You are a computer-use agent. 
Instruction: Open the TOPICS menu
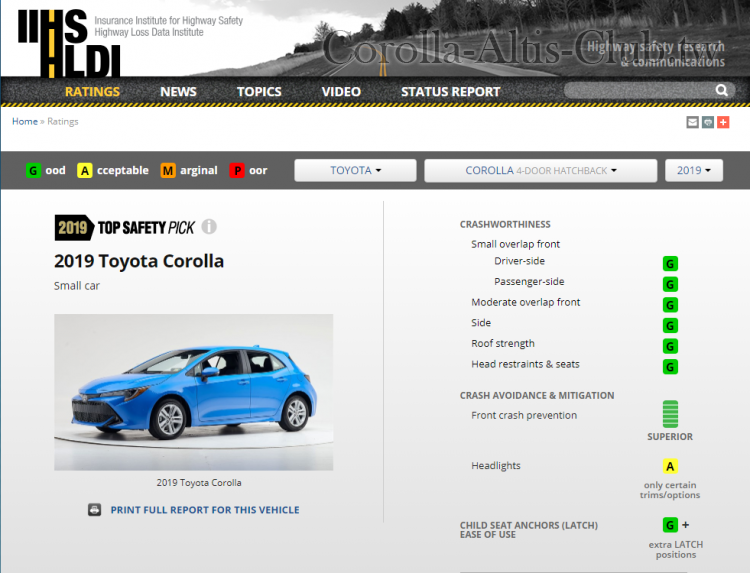[259, 91]
